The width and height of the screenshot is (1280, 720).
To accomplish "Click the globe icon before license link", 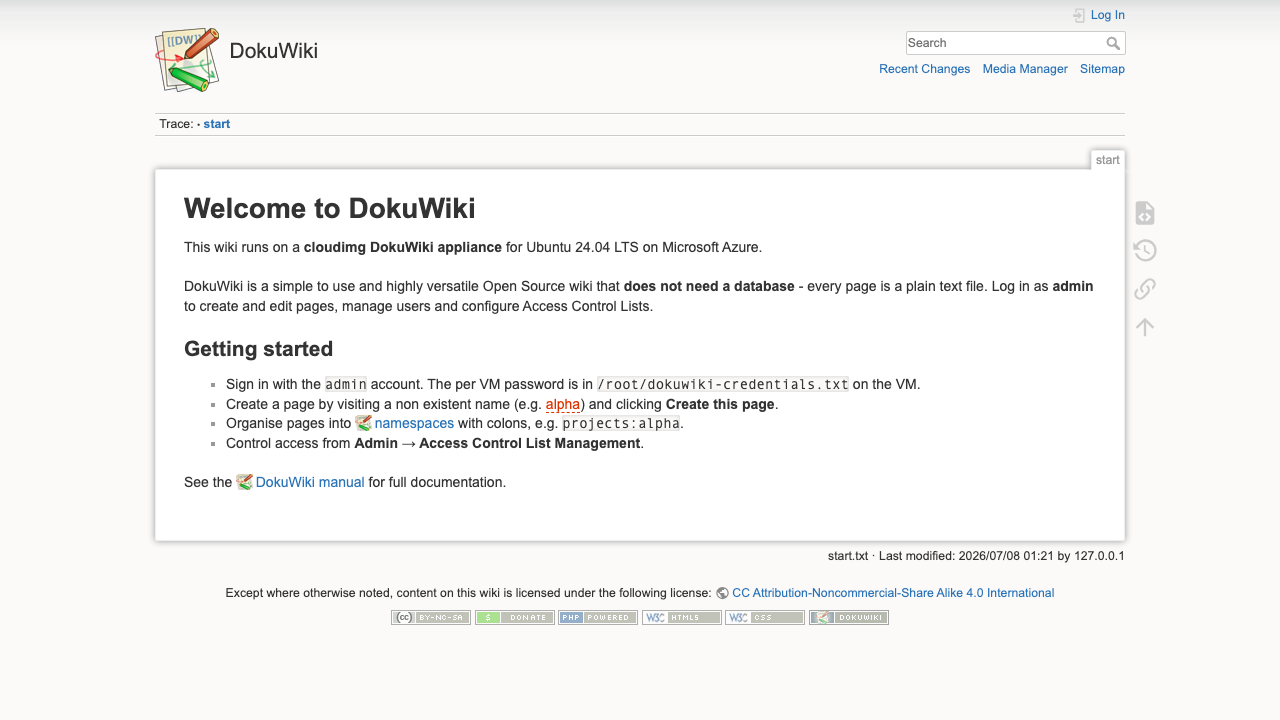I will pos(722,593).
